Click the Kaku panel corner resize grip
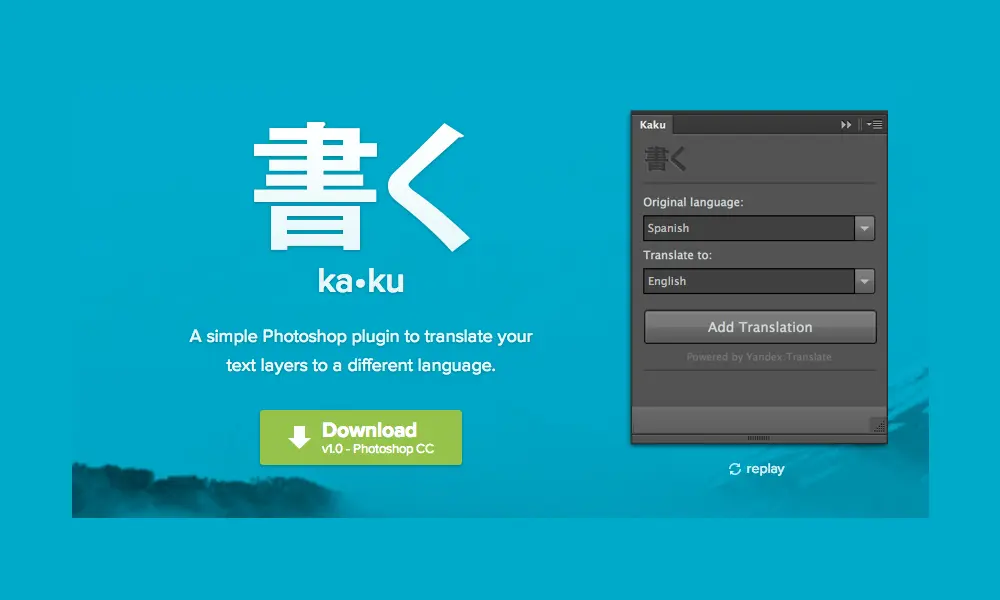 [878, 425]
